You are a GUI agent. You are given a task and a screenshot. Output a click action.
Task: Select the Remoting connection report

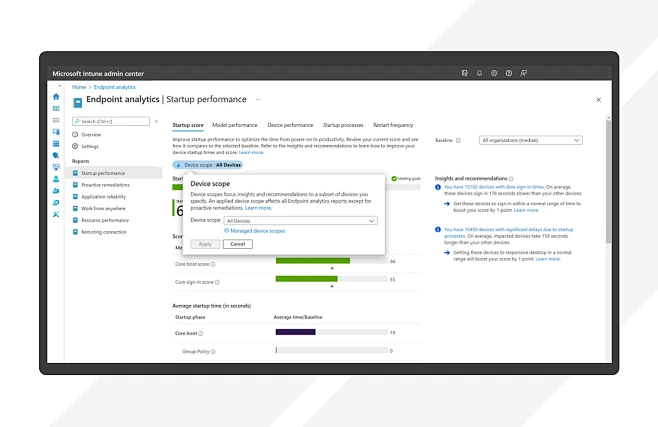pyautogui.click(x=104, y=232)
